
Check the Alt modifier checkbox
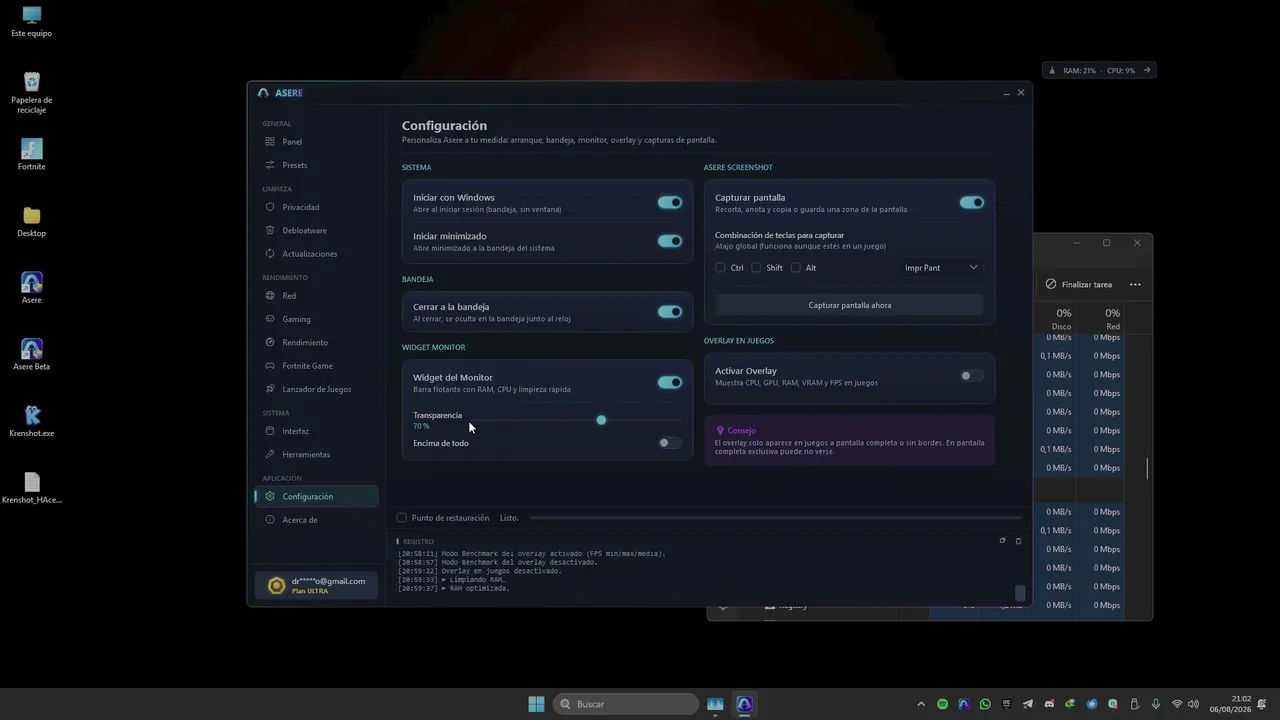(796, 268)
